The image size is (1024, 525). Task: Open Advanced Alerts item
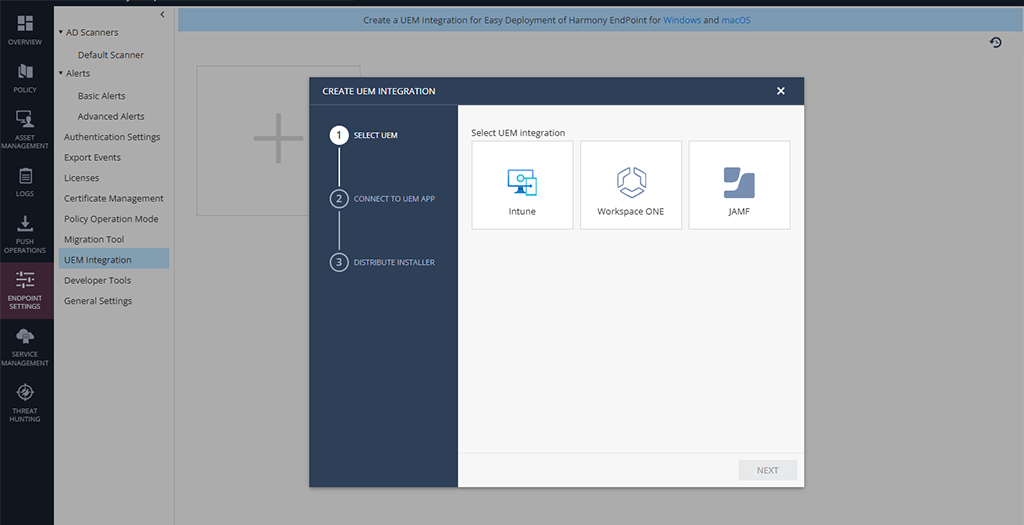pos(111,116)
